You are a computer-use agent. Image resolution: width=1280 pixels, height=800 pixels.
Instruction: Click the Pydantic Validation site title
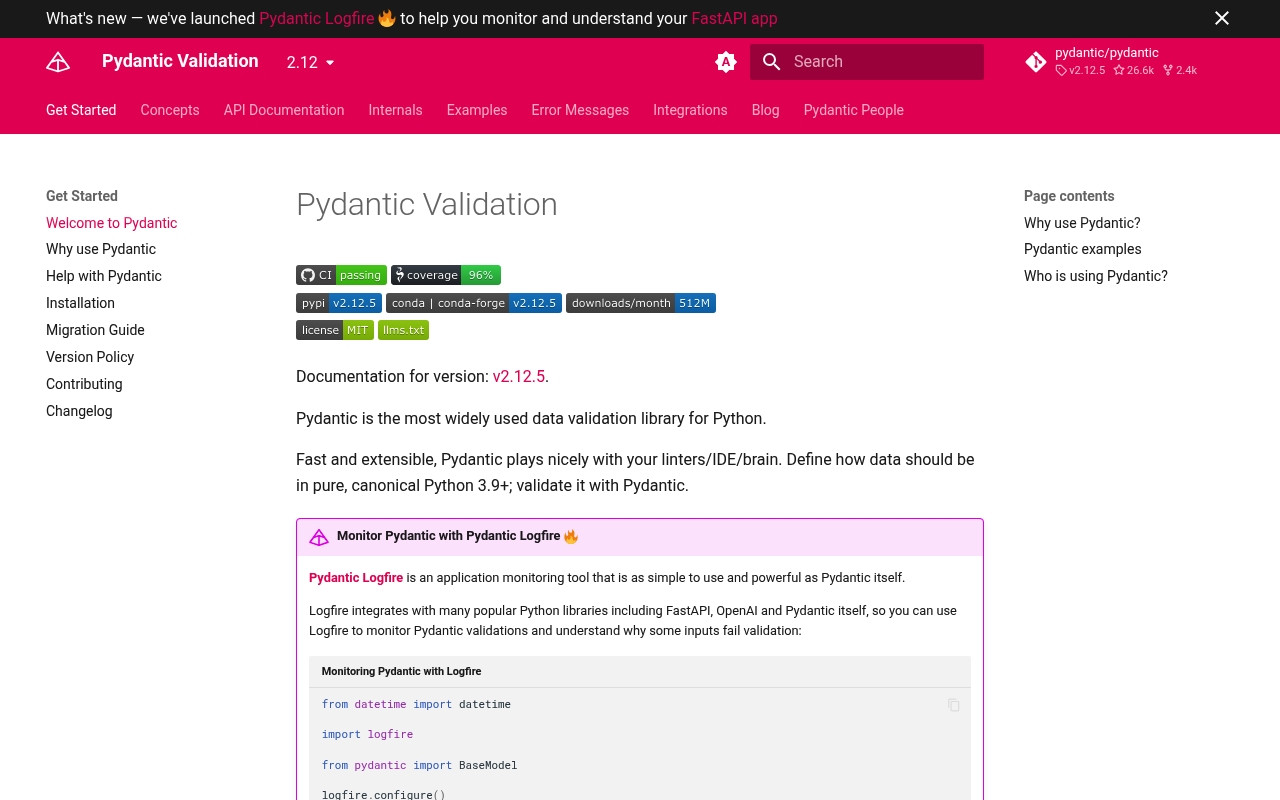(x=180, y=61)
